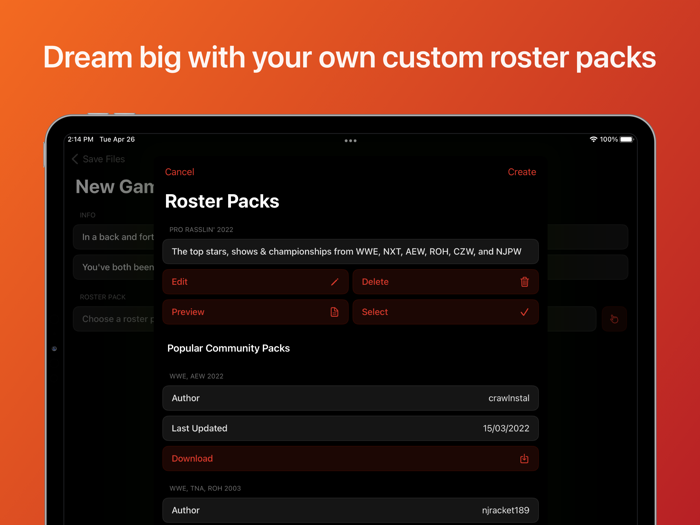Click the trash can icon
Viewport: 700px width, 525px height.
click(525, 282)
